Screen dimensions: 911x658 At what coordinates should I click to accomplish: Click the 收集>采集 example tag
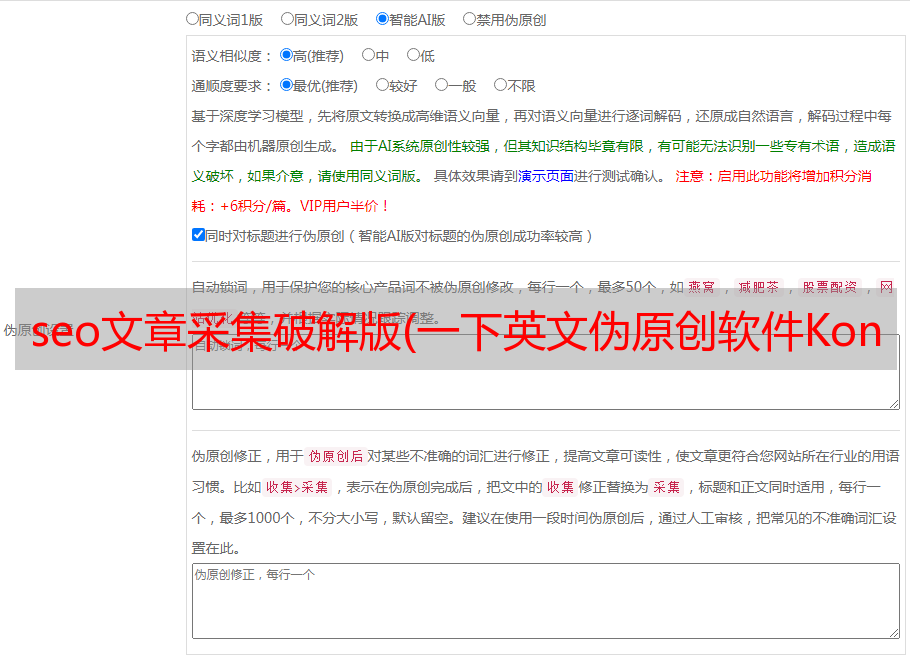click(x=297, y=487)
